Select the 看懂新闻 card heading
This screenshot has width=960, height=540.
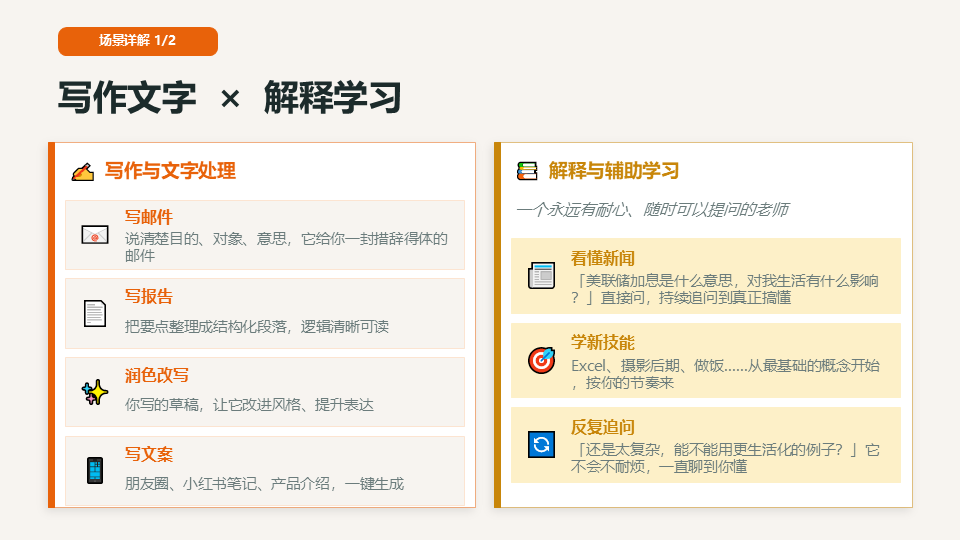coord(603,258)
